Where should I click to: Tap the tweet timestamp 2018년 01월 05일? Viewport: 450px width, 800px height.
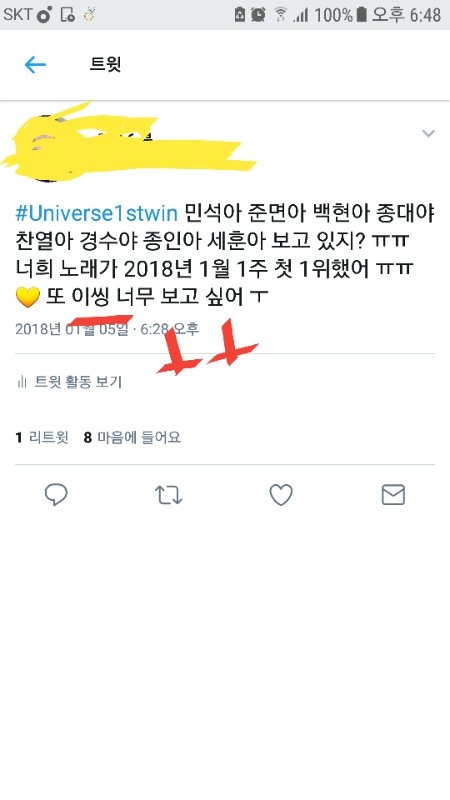tap(71, 329)
